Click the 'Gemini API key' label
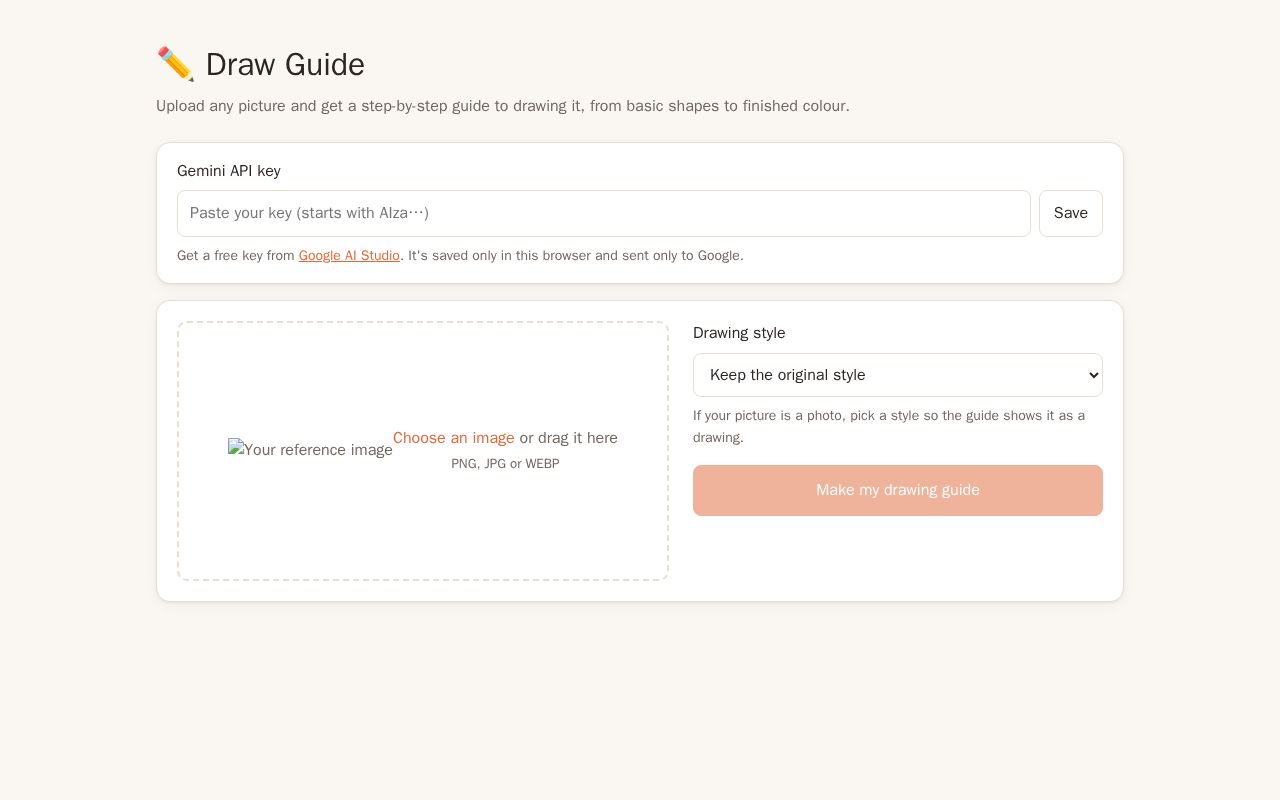Screen dimensions: 1280x800 [229, 171]
